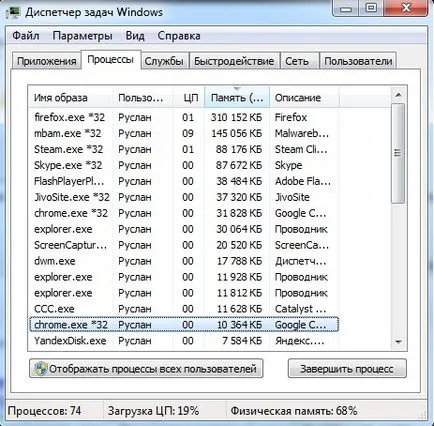Image resolution: width=434 pixels, height=426 pixels.
Task: Close the Диспетчер задач window
Action: click(406, 8)
